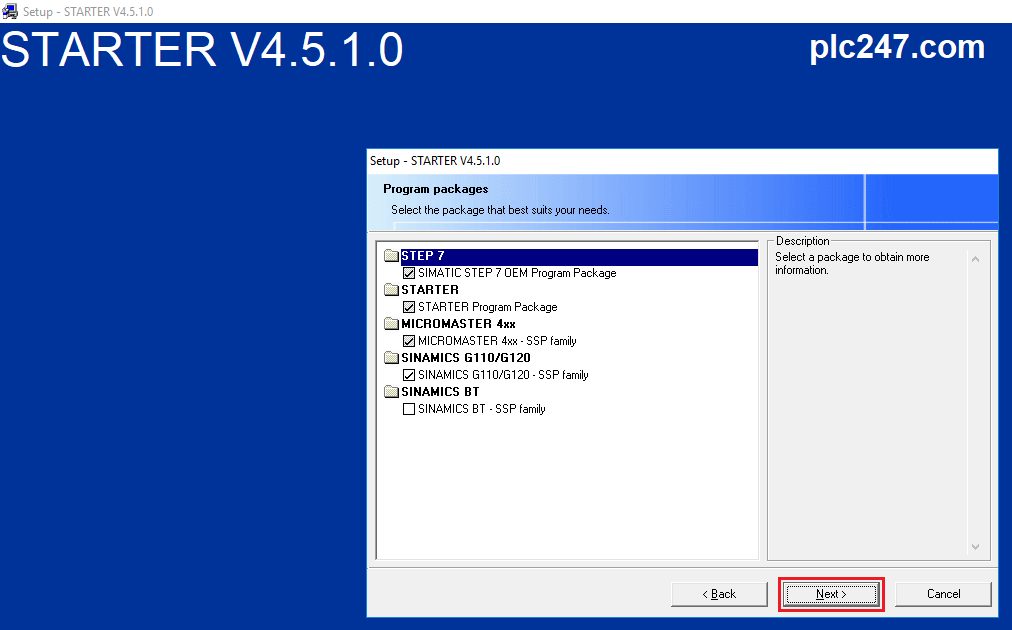The height and width of the screenshot is (630, 1012).
Task: Select 'SIMATIC STEP 7 OEM Program Package' text
Action: click(x=517, y=273)
